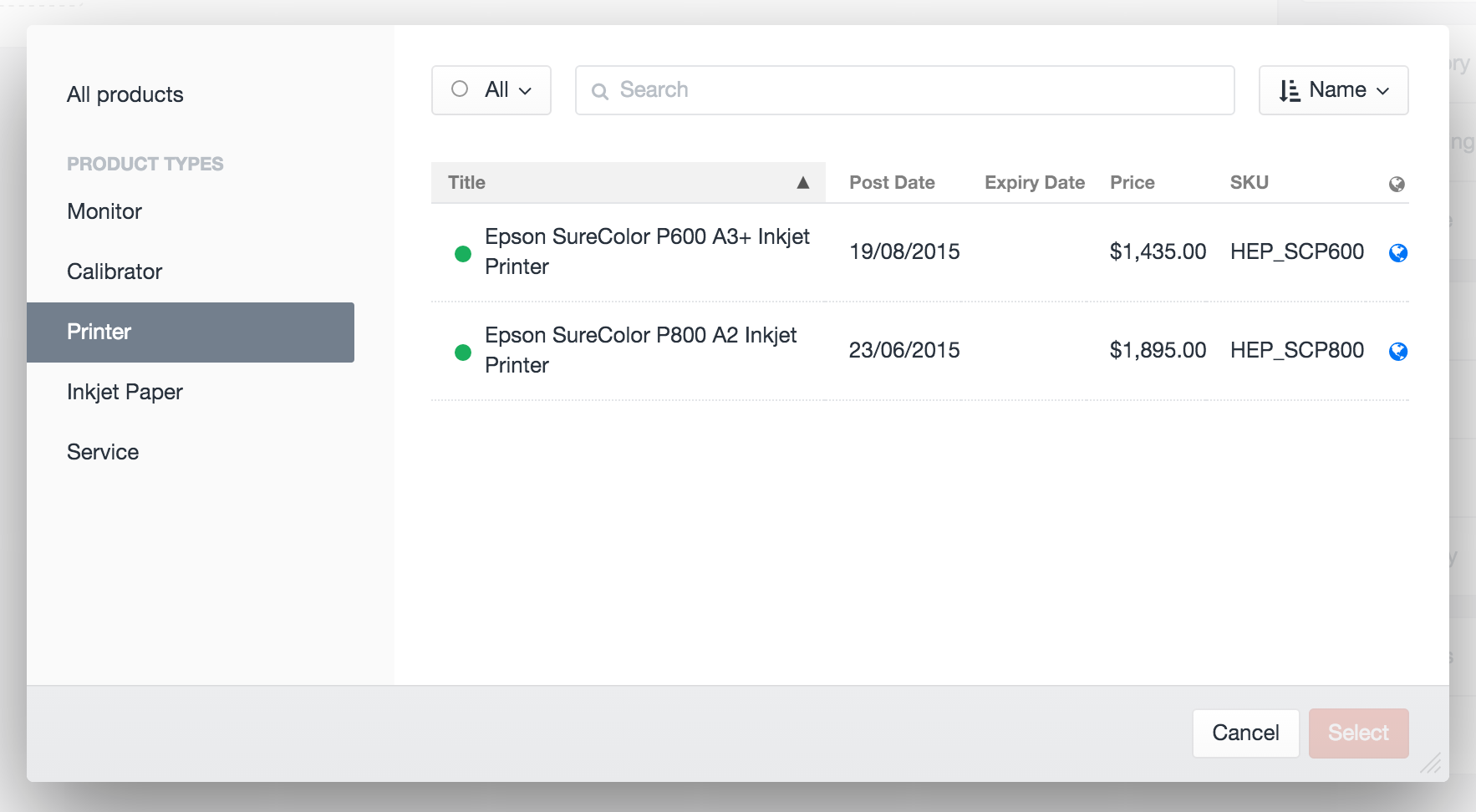Screen dimensions: 1476x812
Task: Click the Title column sort arrow
Action: coord(803,182)
